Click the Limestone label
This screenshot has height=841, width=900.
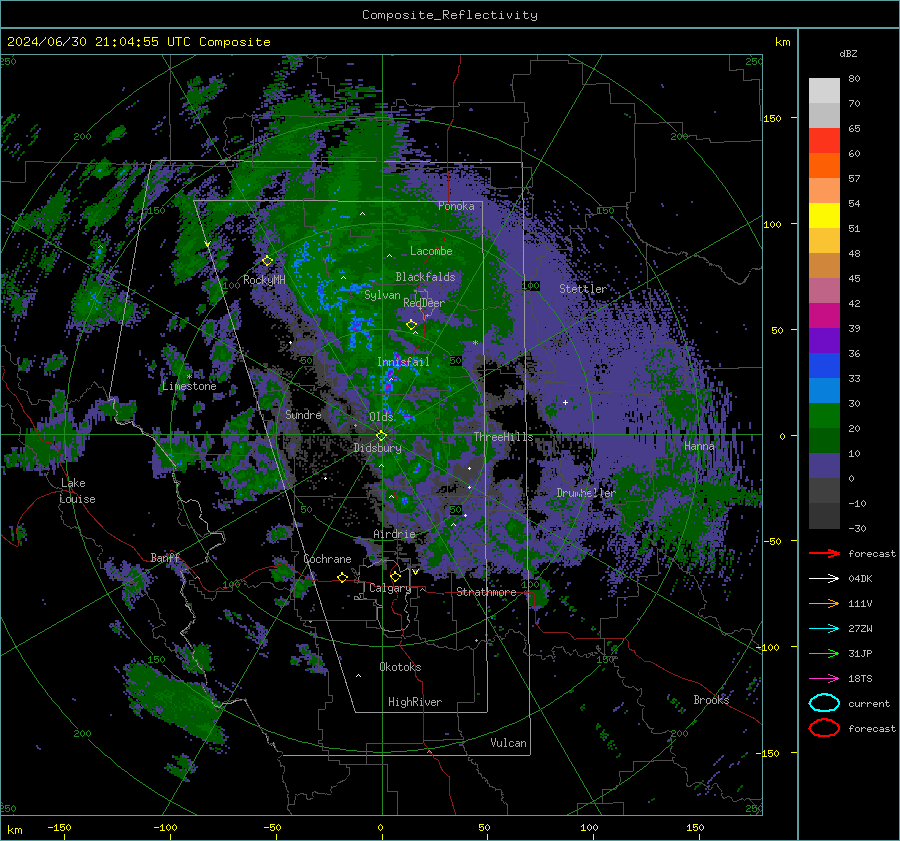[x=189, y=386]
